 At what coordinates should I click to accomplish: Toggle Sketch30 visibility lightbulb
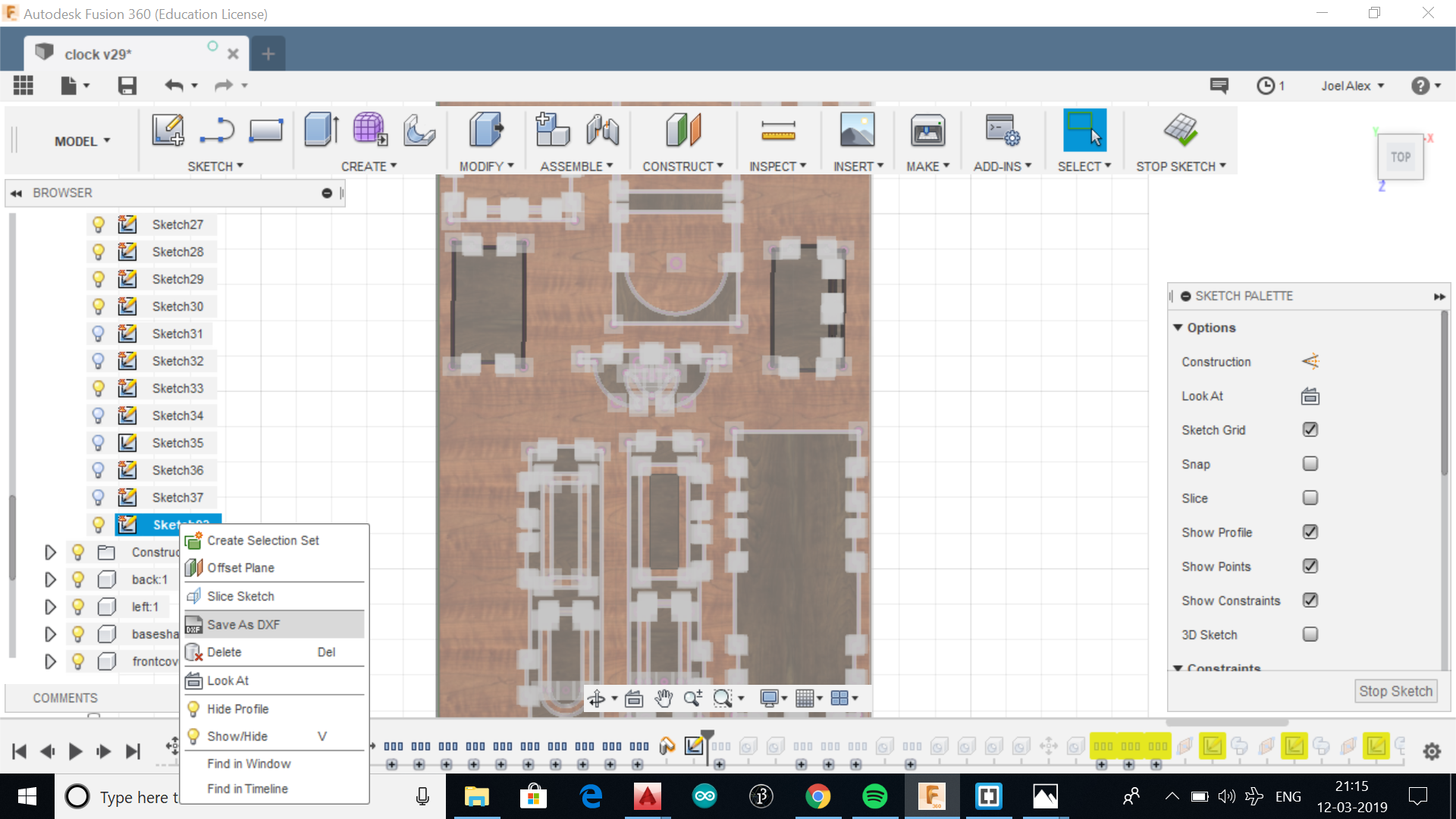(x=98, y=306)
